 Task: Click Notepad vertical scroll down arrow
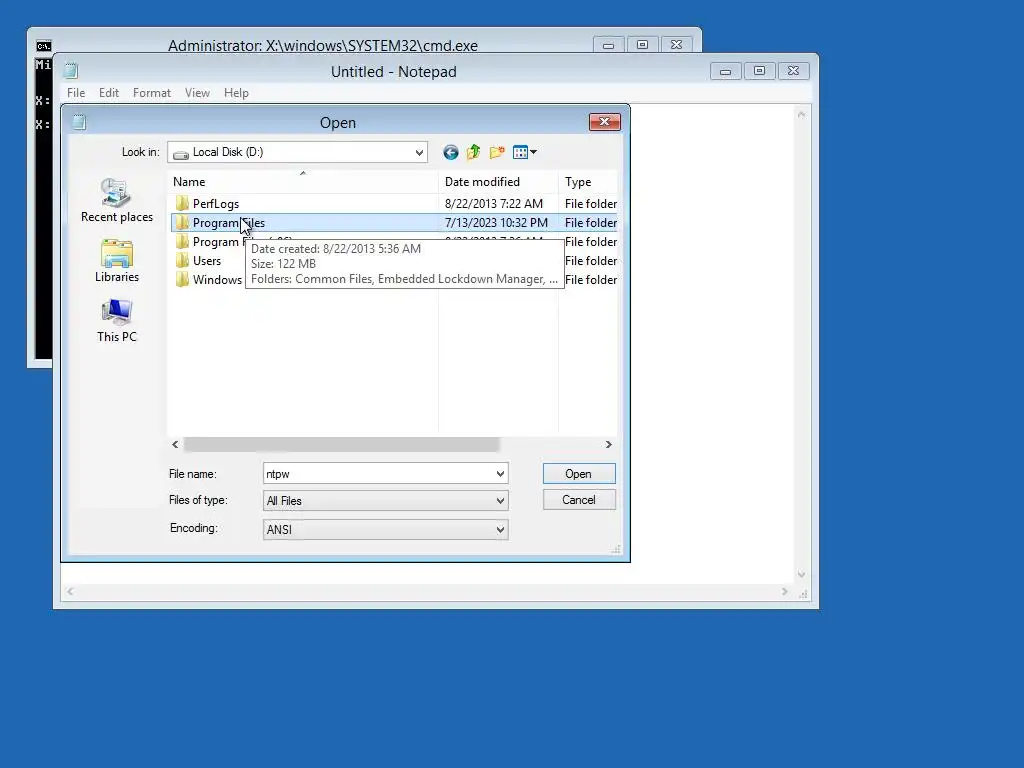click(801, 575)
